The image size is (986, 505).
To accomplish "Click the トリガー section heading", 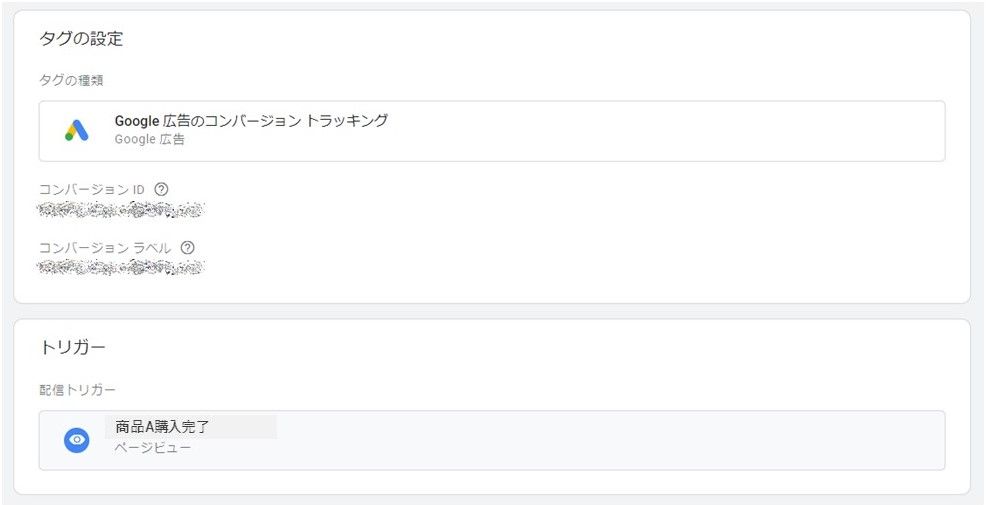I will pos(72,347).
